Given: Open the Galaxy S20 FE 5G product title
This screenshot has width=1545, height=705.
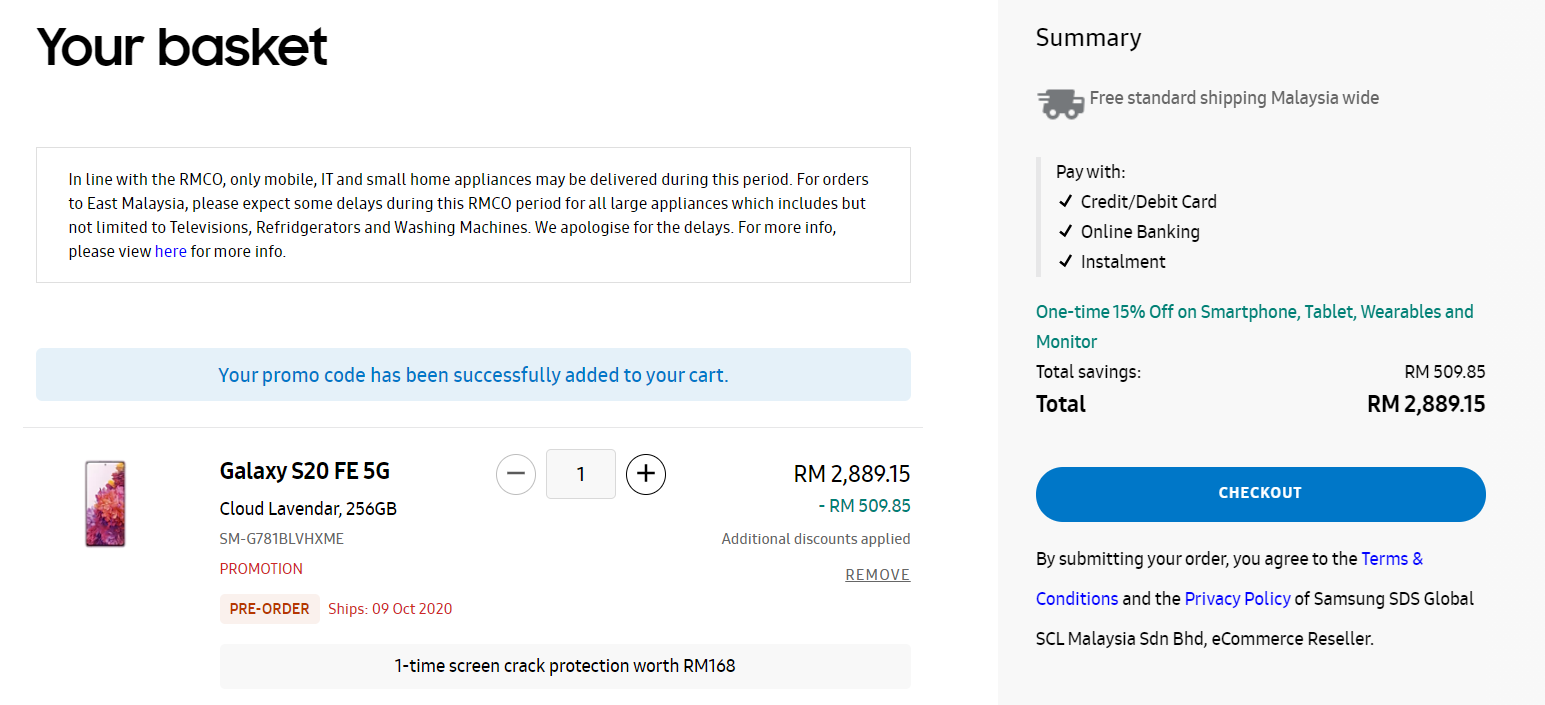Looking at the screenshot, I should click(304, 471).
